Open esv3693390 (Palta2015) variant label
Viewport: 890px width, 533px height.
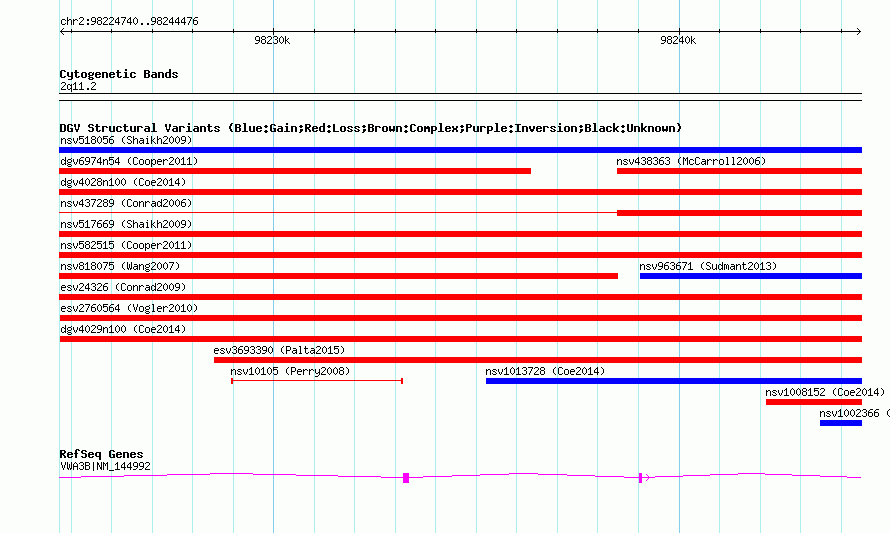click(x=279, y=350)
